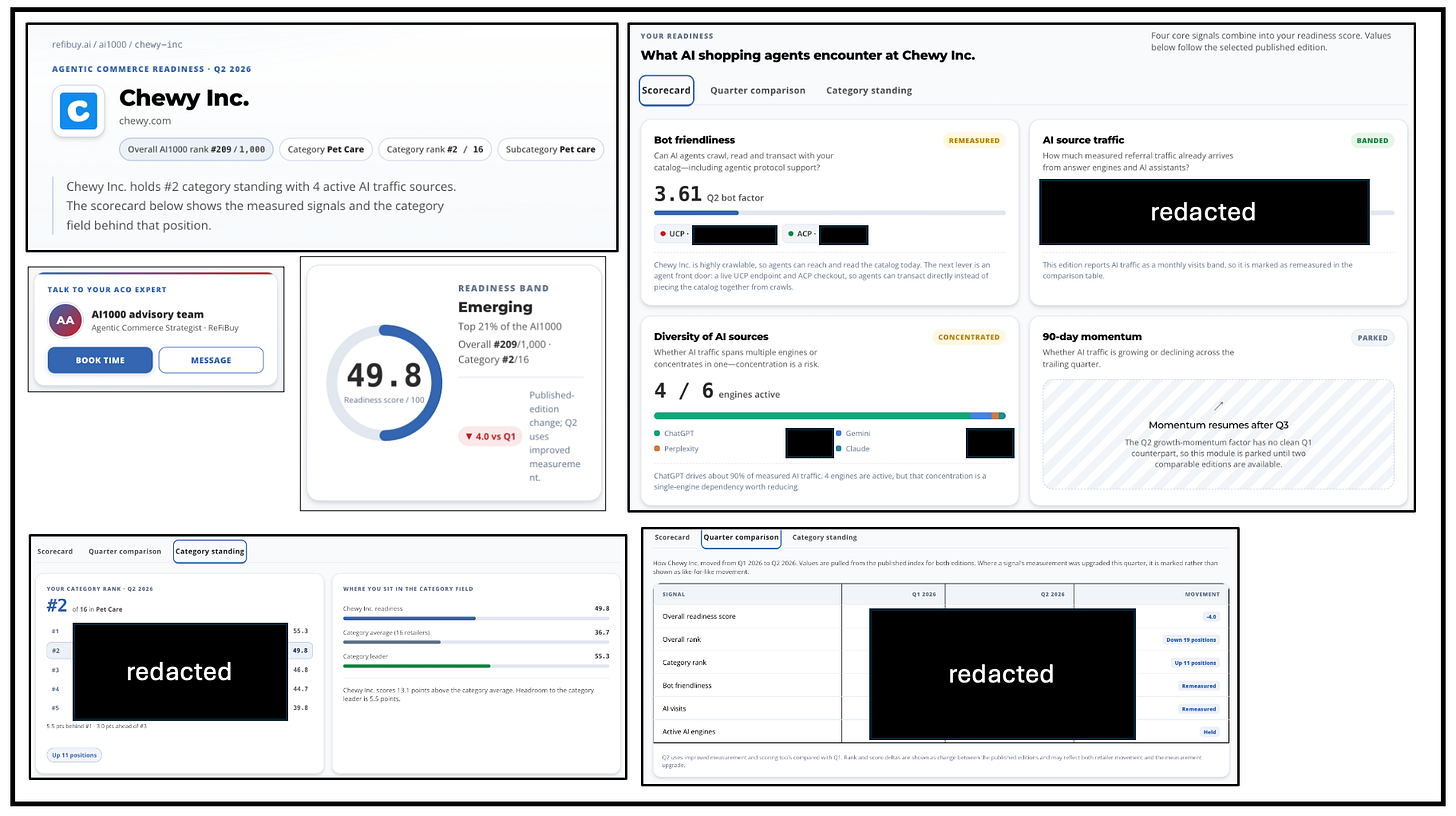Select the #1 row in the category rank list
This screenshot has height=816, width=1456.
click(x=180, y=631)
